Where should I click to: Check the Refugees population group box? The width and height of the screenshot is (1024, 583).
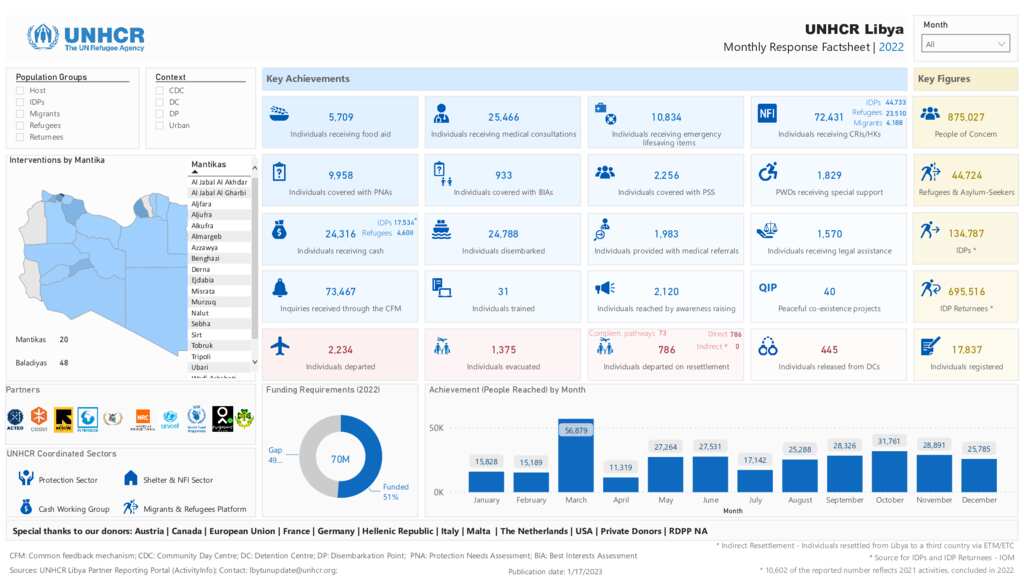(20, 125)
